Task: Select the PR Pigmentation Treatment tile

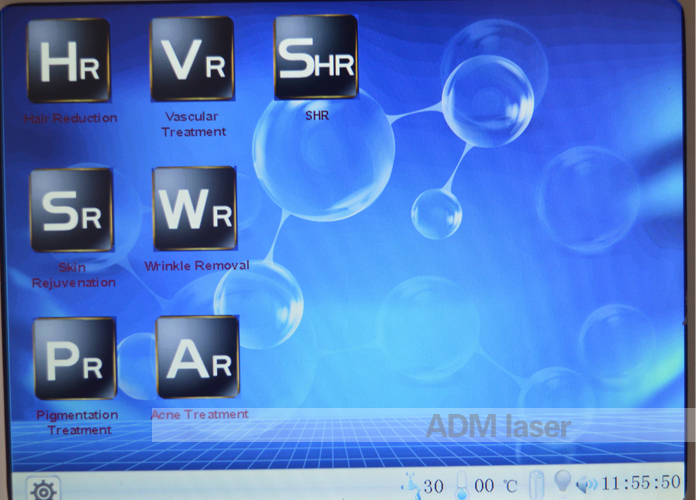Action: tap(75, 358)
